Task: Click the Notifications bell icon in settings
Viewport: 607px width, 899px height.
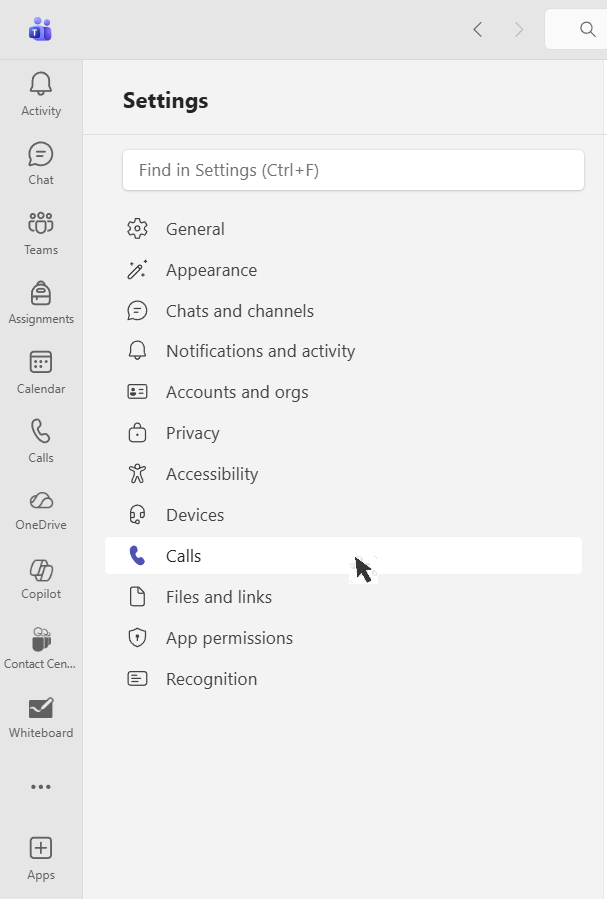Action: [x=137, y=351]
